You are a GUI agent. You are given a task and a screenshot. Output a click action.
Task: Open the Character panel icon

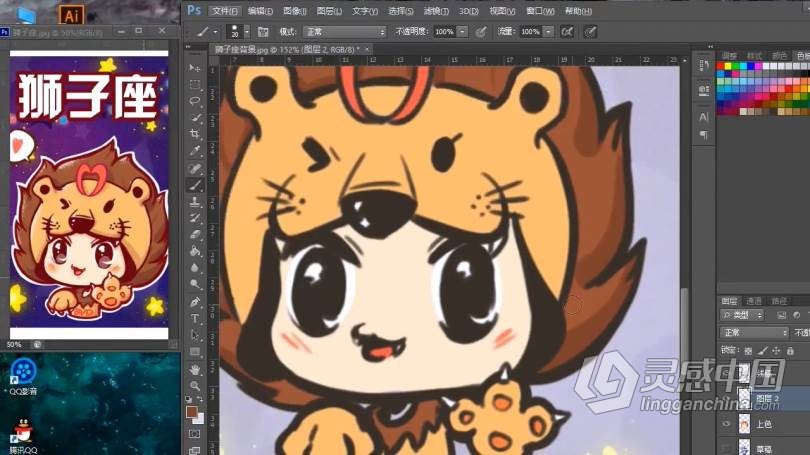[704, 117]
